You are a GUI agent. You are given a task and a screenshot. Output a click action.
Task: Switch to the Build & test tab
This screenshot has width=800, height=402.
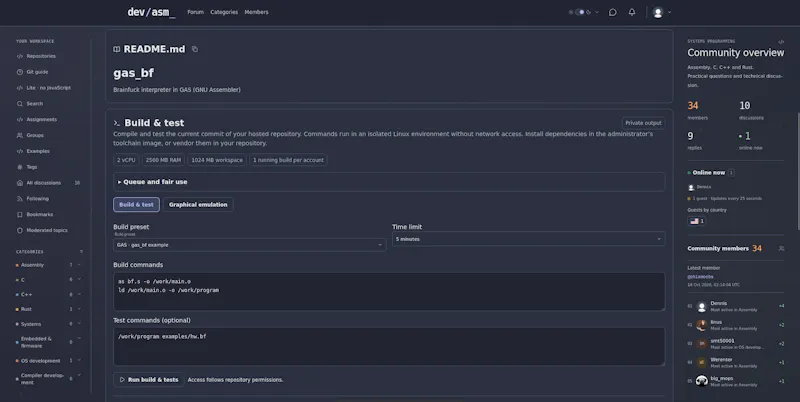click(x=136, y=205)
